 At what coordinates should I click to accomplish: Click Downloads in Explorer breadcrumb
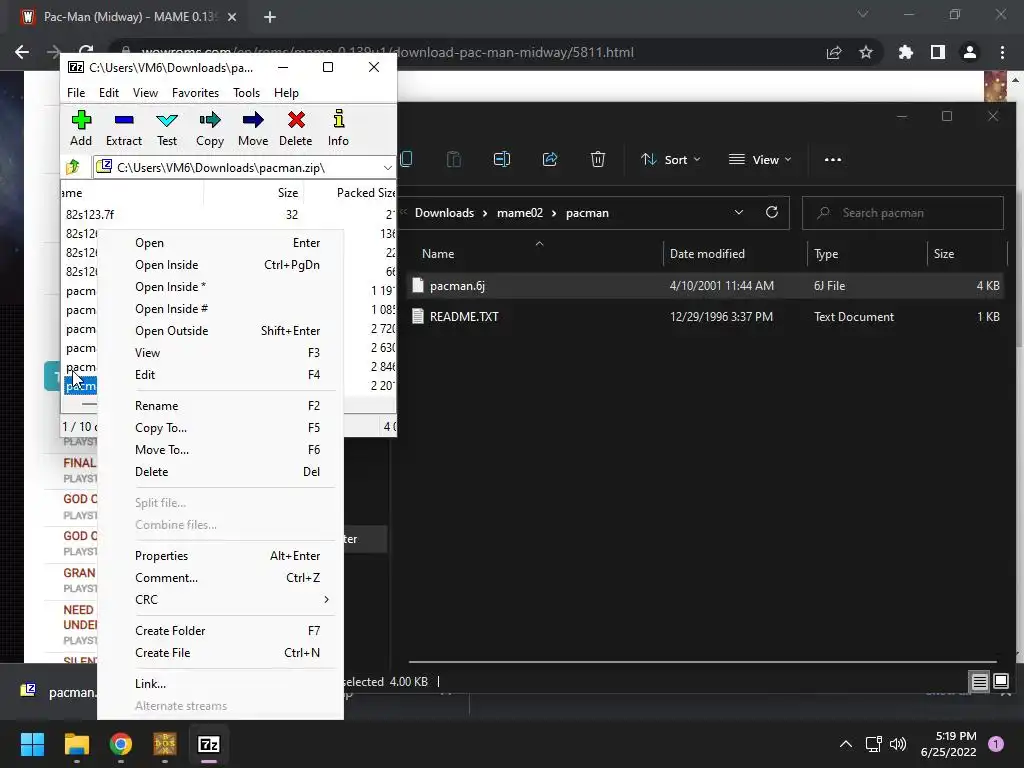[x=444, y=213]
